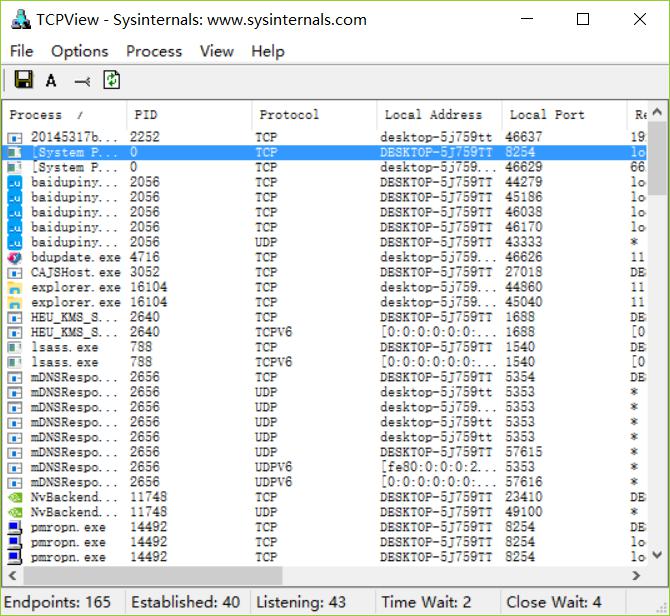Toggle the show unconnected endpoints toolbar icon

(82, 81)
